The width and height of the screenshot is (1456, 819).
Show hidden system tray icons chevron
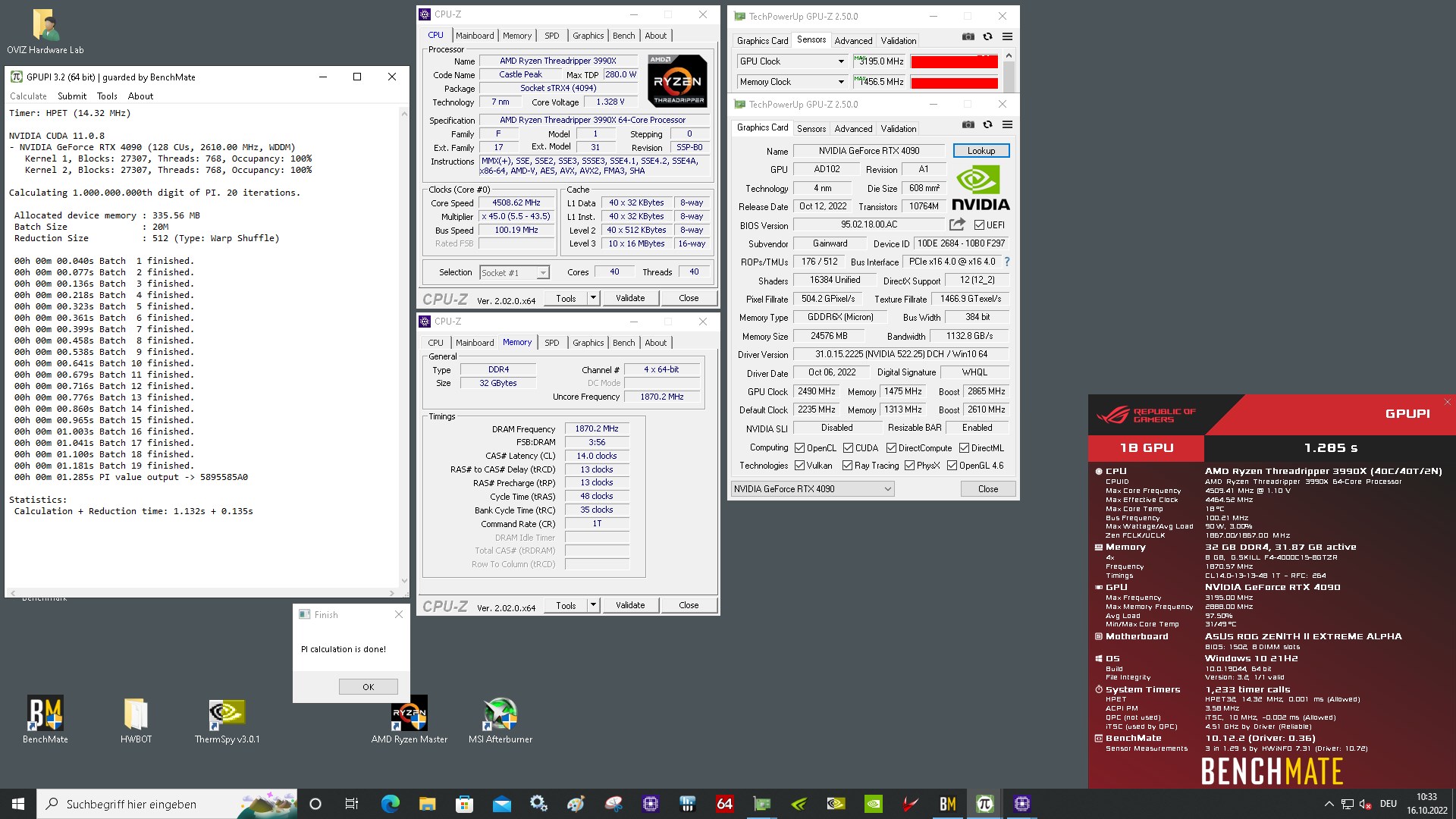click(x=1329, y=804)
